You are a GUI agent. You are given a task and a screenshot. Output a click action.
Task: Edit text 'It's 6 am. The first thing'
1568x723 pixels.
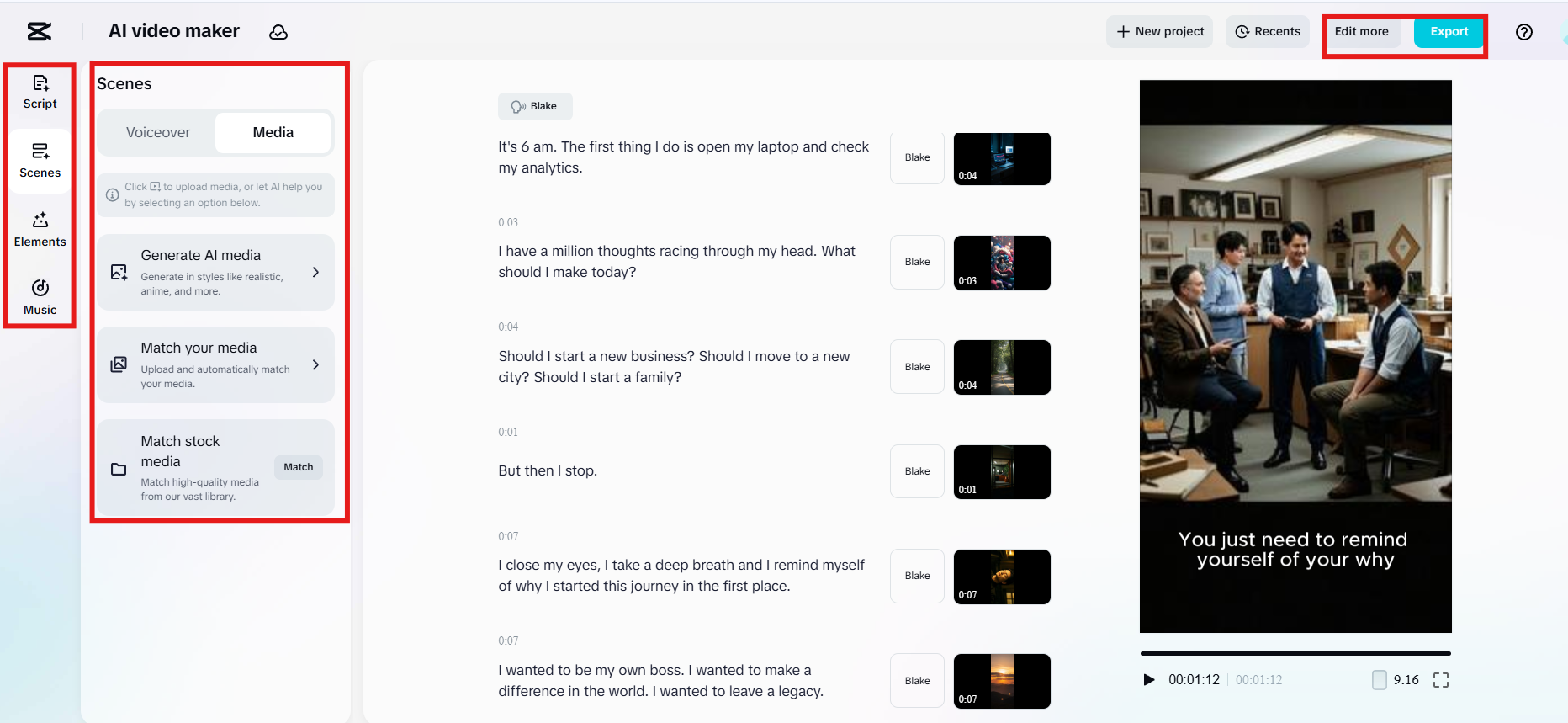(x=684, y=157)
